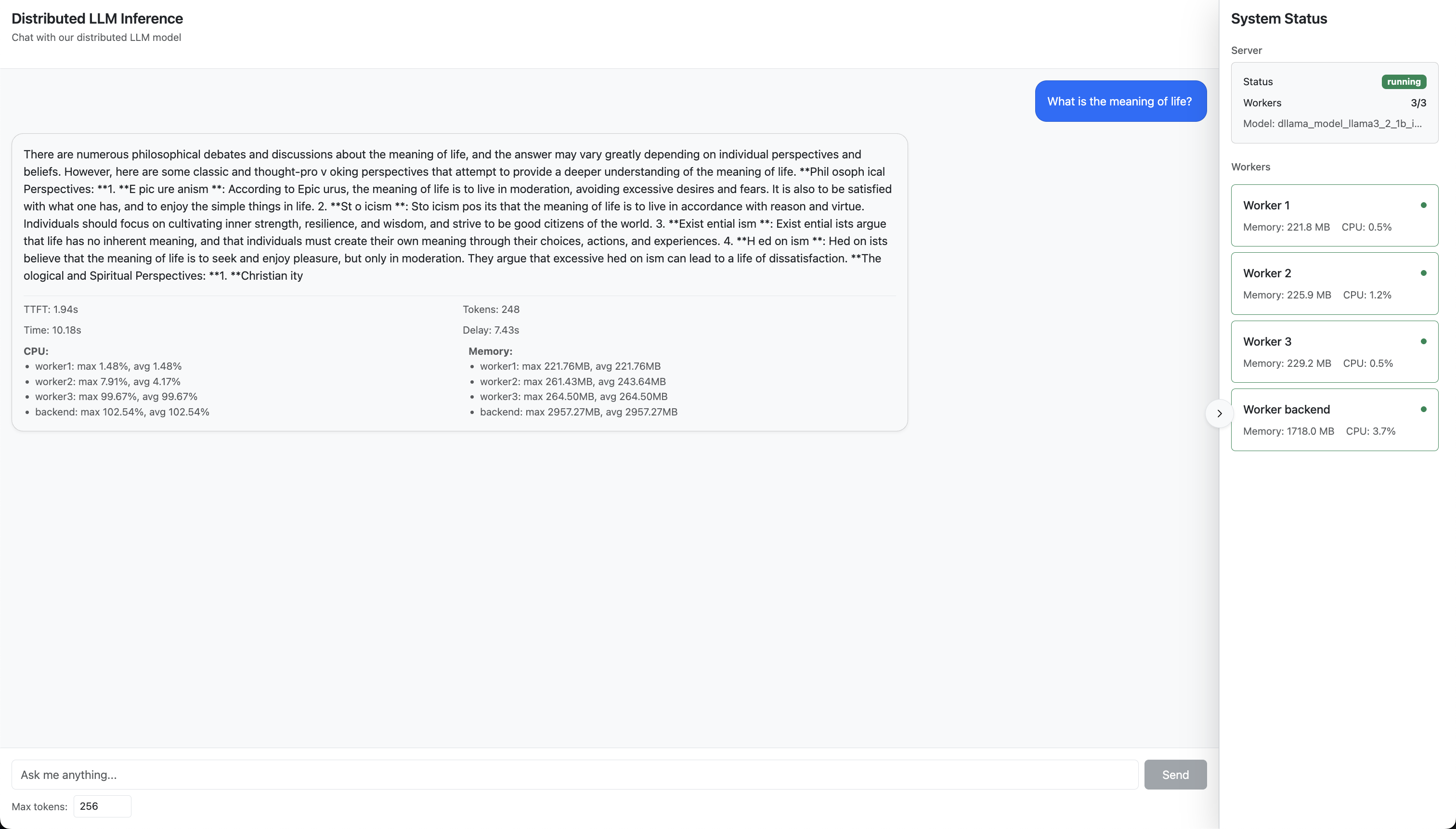
Task: Click the Distributed LLM Inference heading
Action: tap(97, 19)
